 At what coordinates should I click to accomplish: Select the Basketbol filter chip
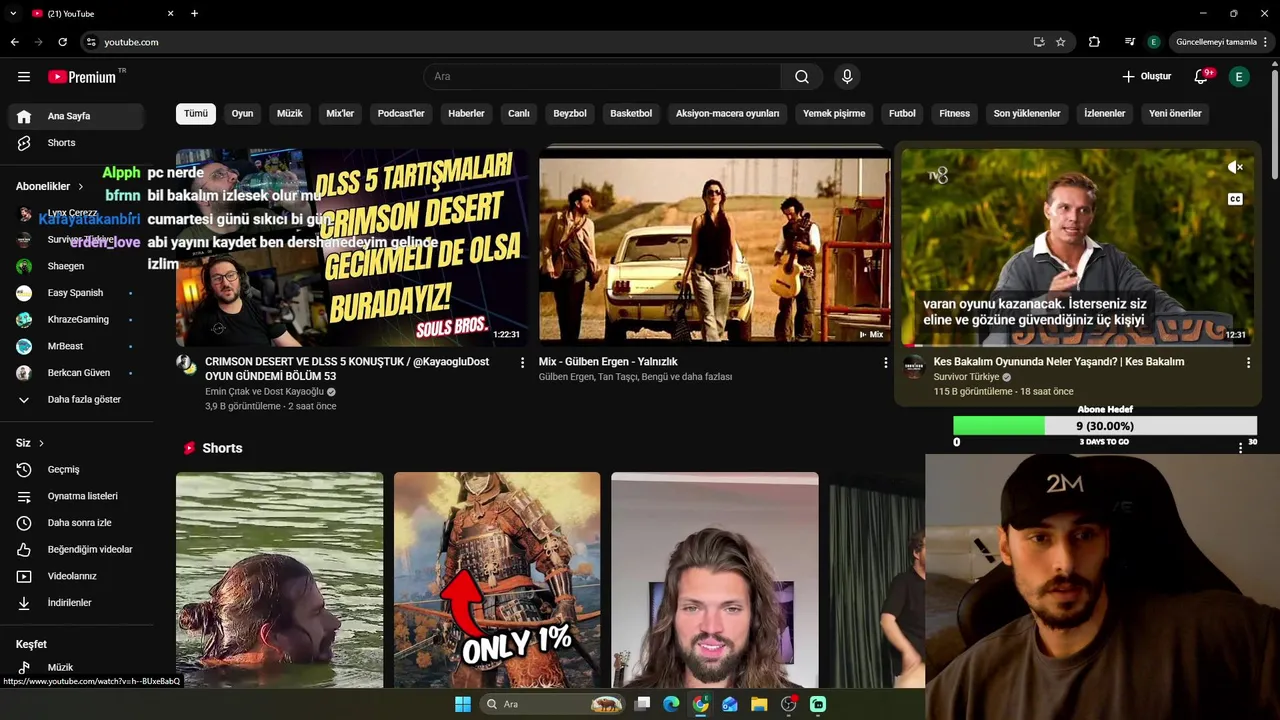click(631, 114)
